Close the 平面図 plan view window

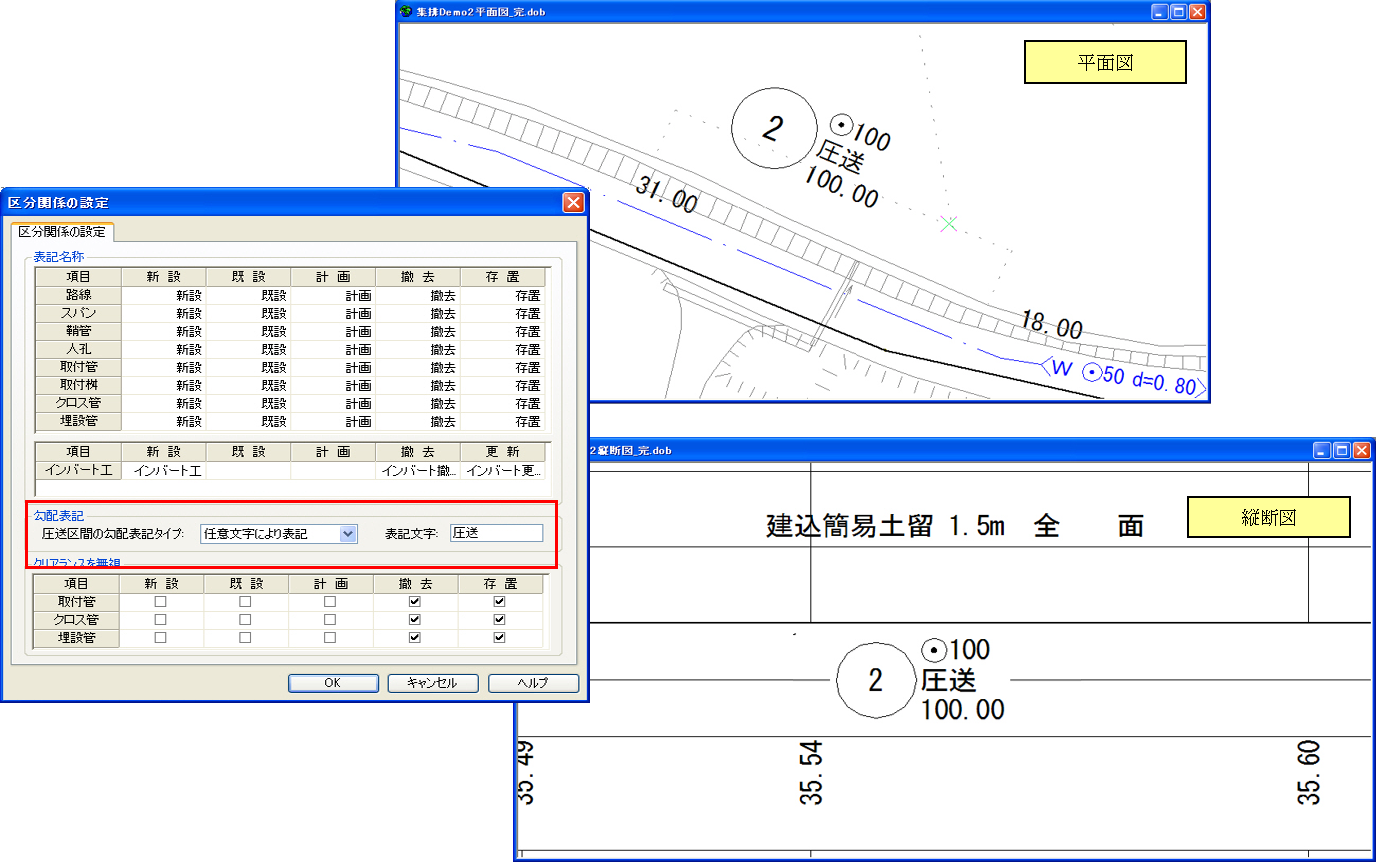click(x=1197, y=12)
